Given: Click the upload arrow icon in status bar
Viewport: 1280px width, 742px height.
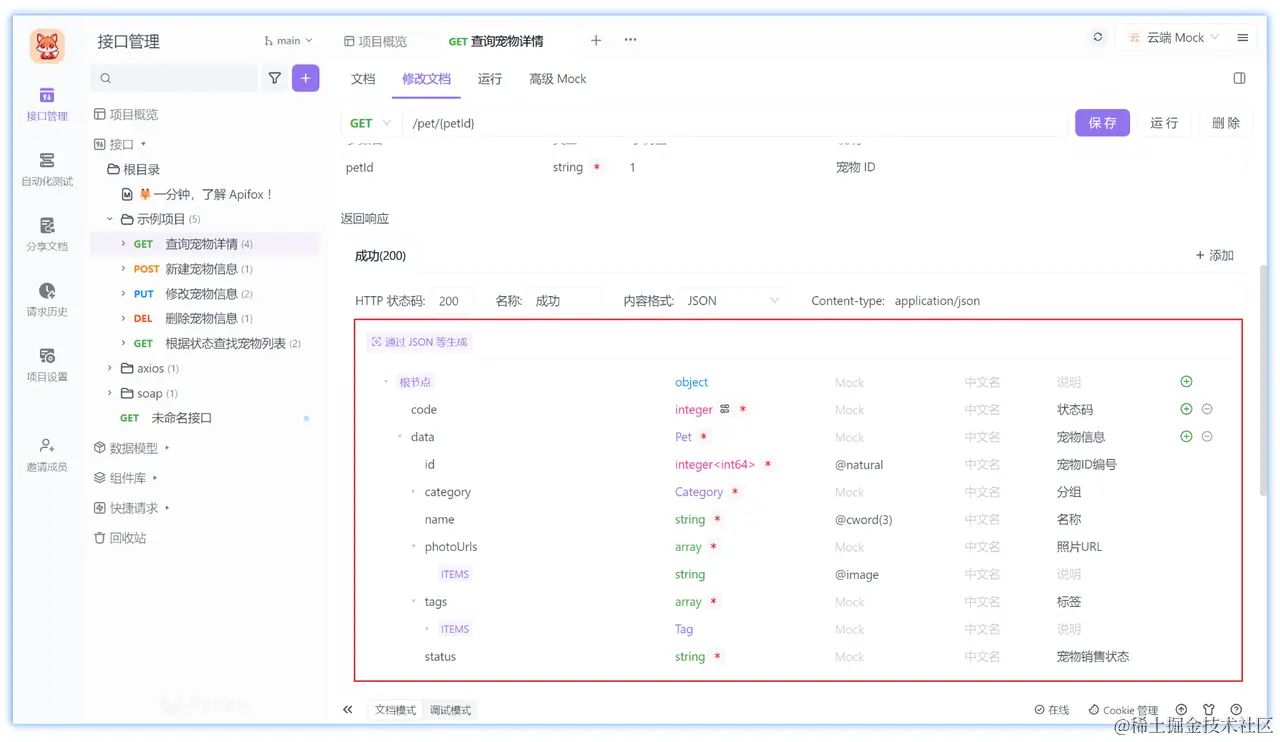Looking at the screenshot, I should (1181, 710).
